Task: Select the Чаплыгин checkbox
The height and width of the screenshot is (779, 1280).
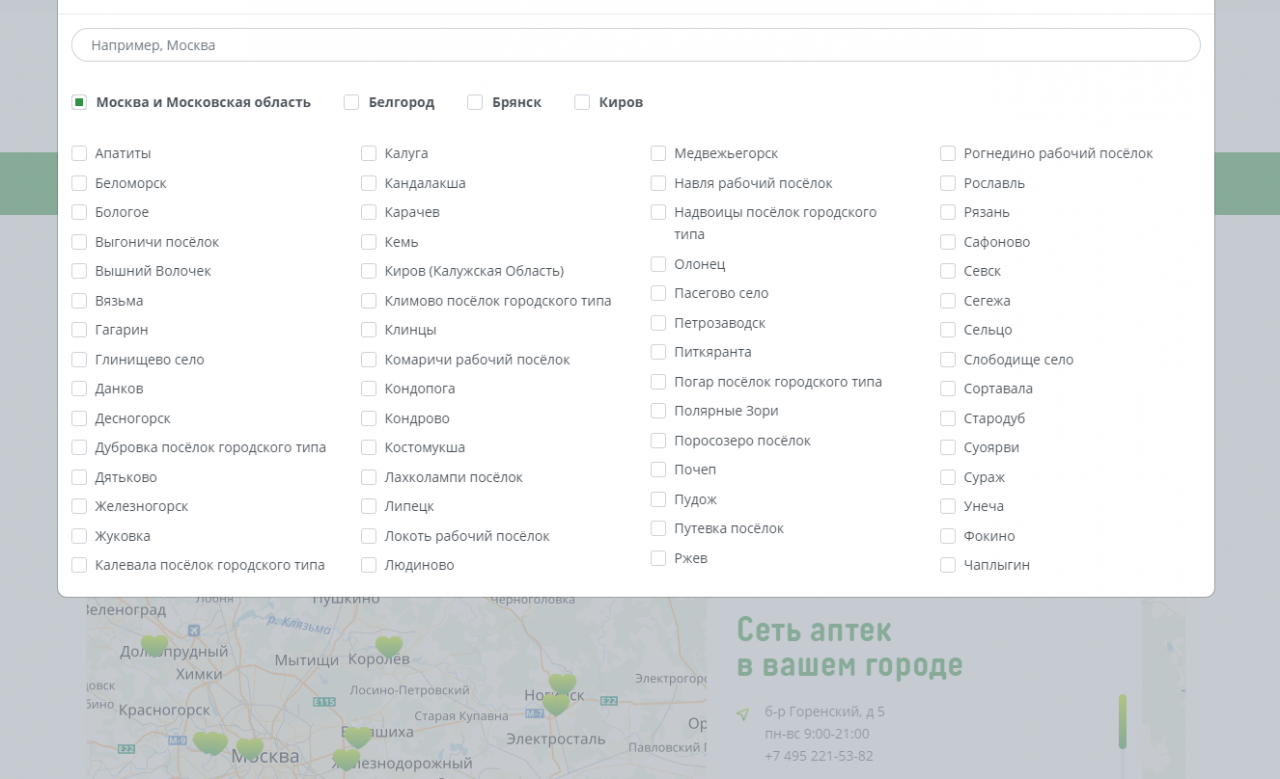Action: (948, 565)
